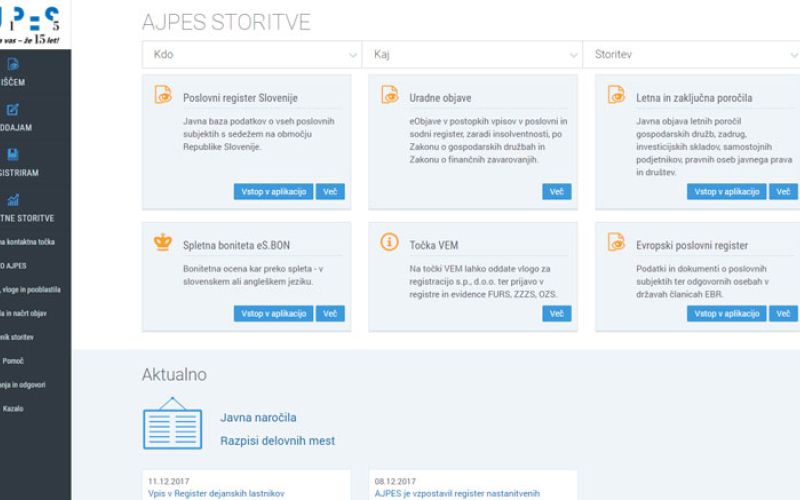Select the vloge in pooblastila sidebar item

(x=30, y=290)
